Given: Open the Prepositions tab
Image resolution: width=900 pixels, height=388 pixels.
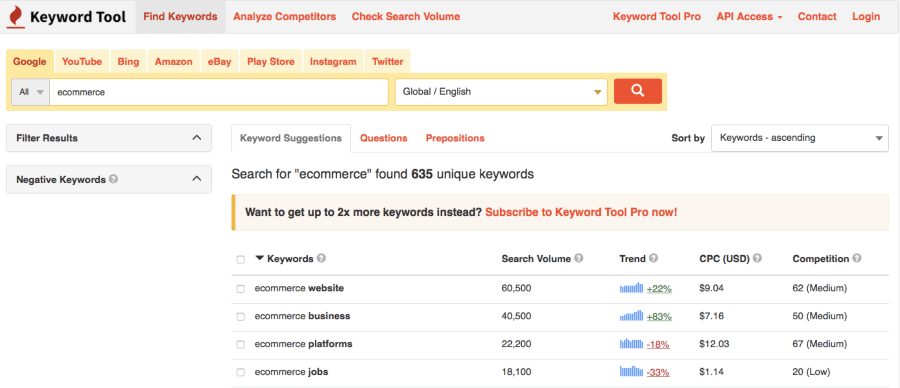Looking at the screenshot, I should [x=455, y=138].
